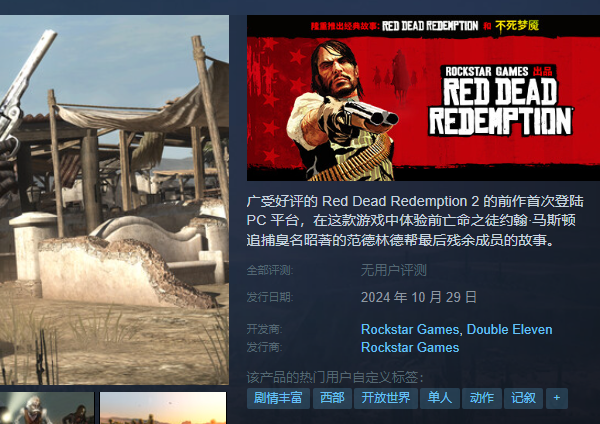Click the Red Dead Redemption header banner
Viewport: 600px width, 424px height.
click(423, 98)
